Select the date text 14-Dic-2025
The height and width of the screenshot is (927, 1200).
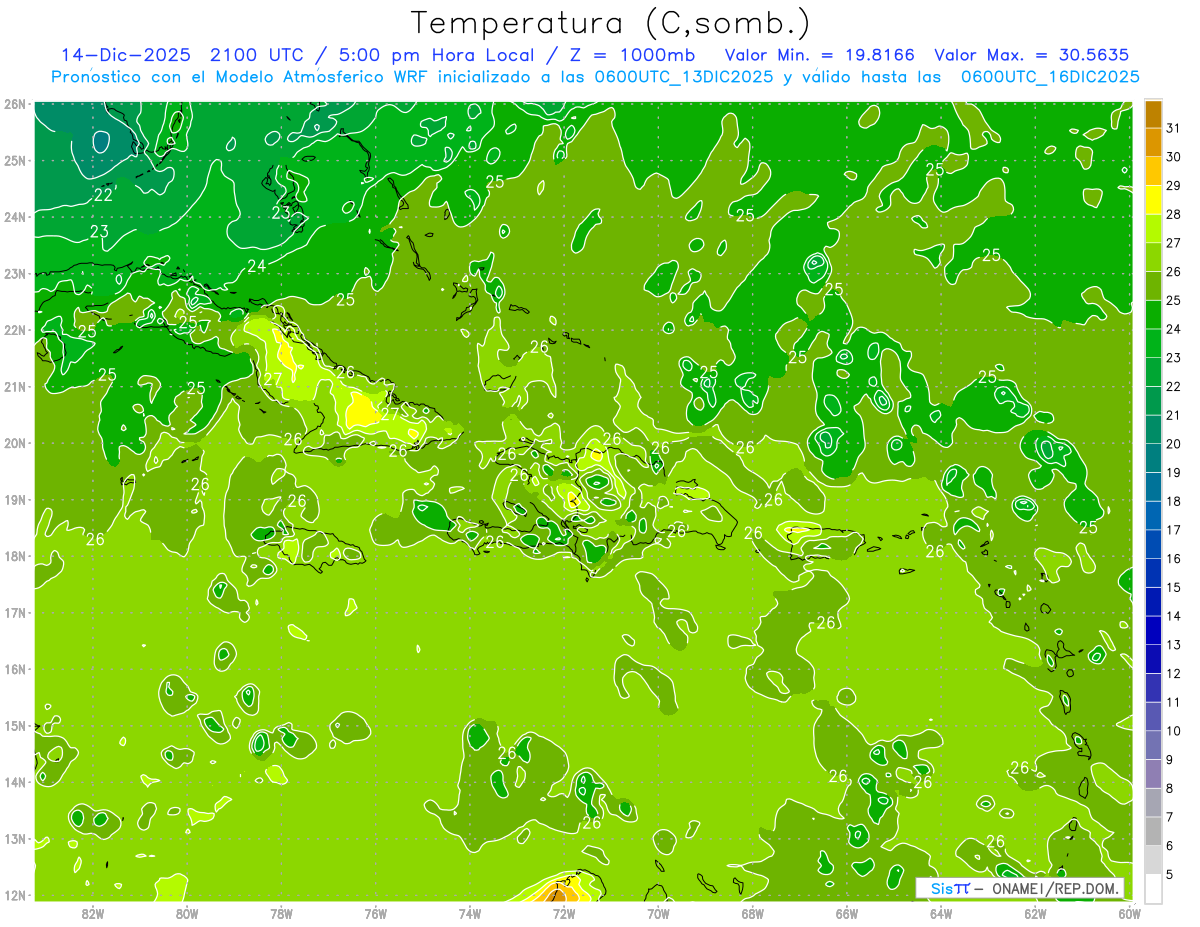click(x=125, y=55)
